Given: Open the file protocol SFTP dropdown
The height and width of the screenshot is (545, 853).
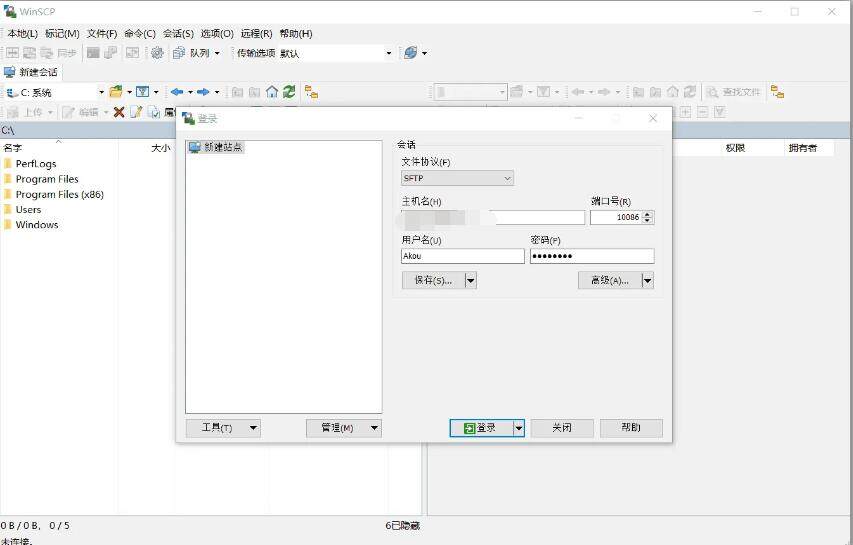Looking at the screenshot, I should point(457,178).
